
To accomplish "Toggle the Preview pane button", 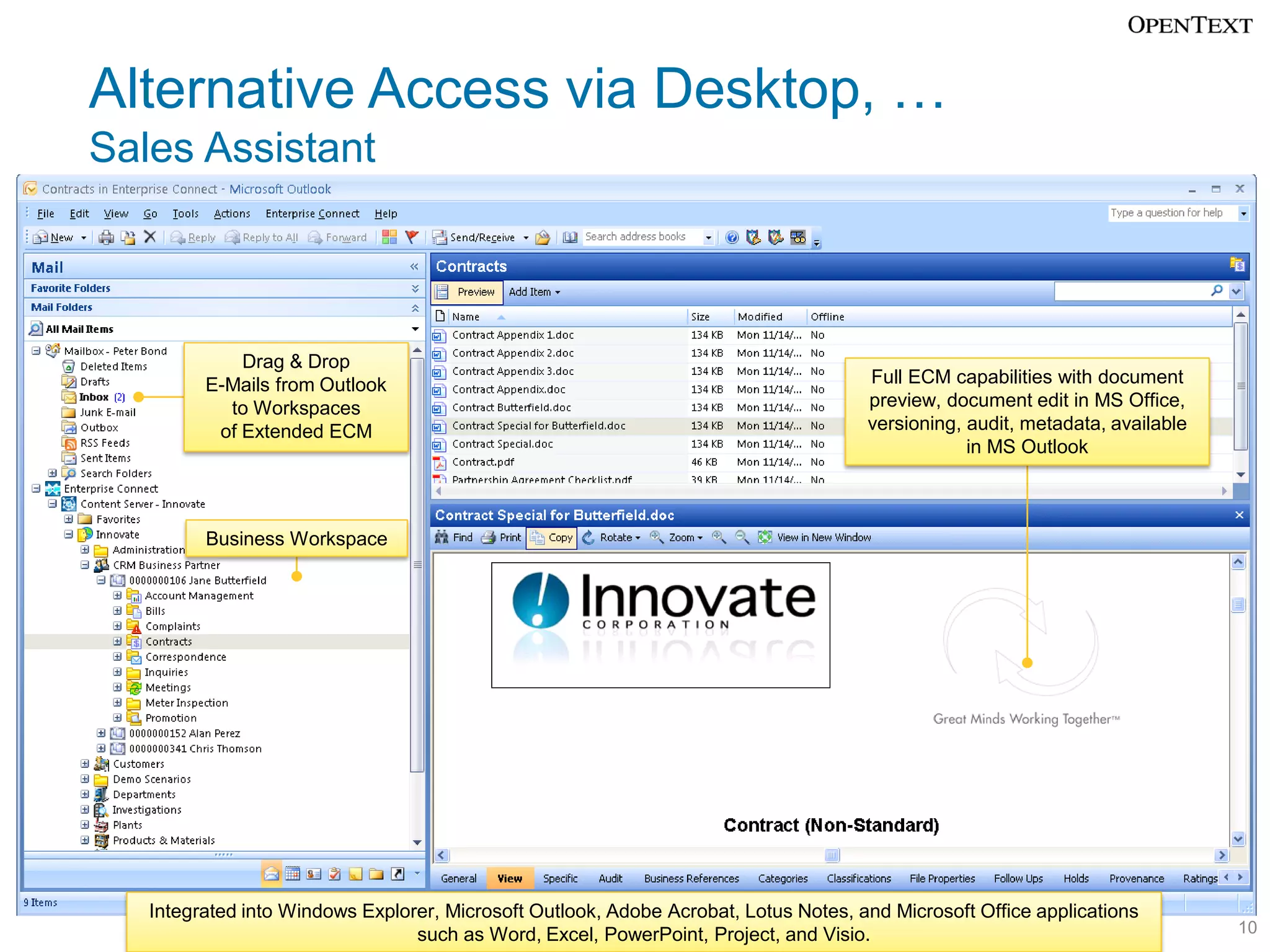I will pyautogui.click(x=468, y=292).
